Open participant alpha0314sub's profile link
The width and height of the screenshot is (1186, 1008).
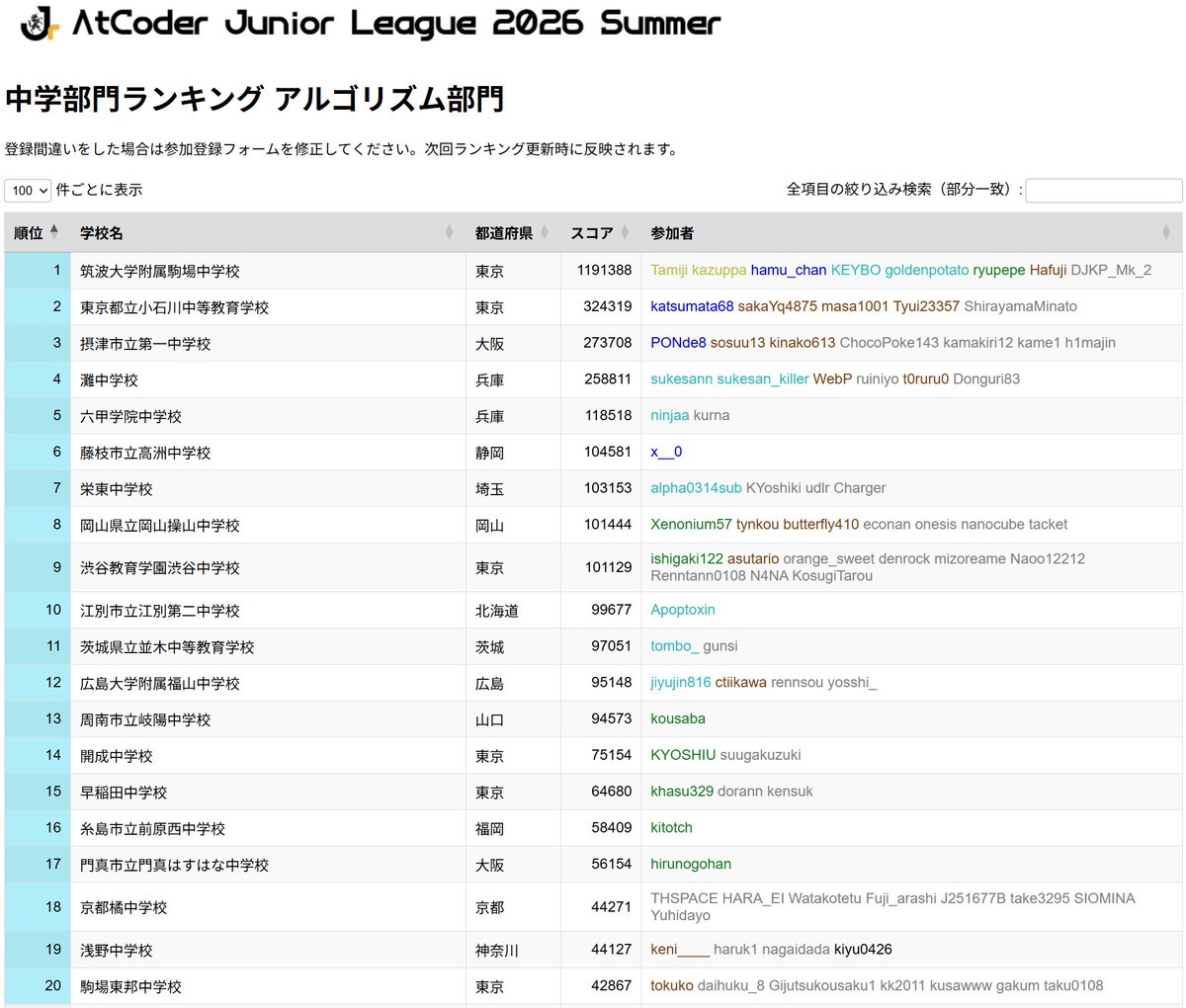(x=696, y=488)
